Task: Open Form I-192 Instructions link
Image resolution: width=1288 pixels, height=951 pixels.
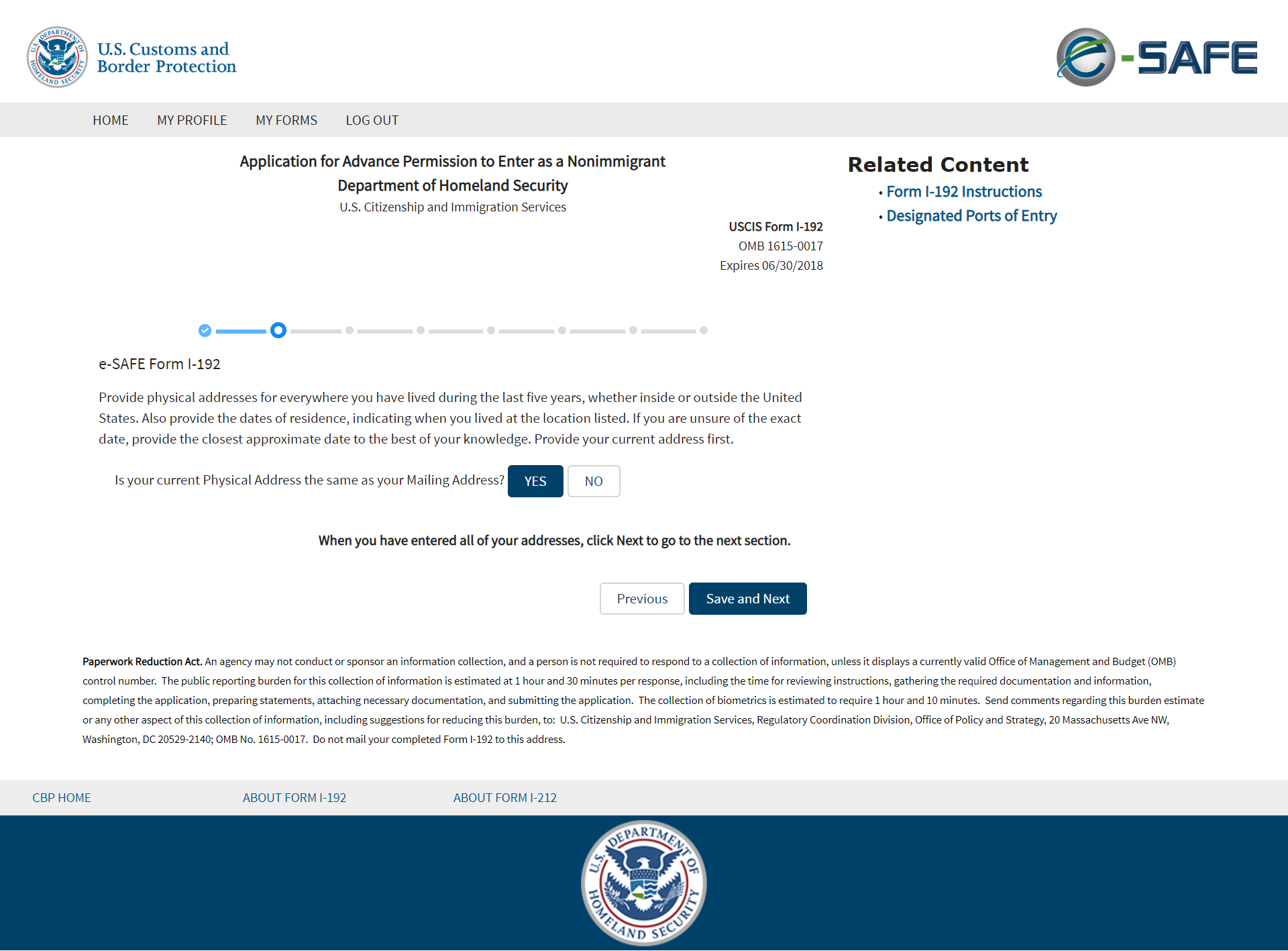Action: tap(964, 192)
